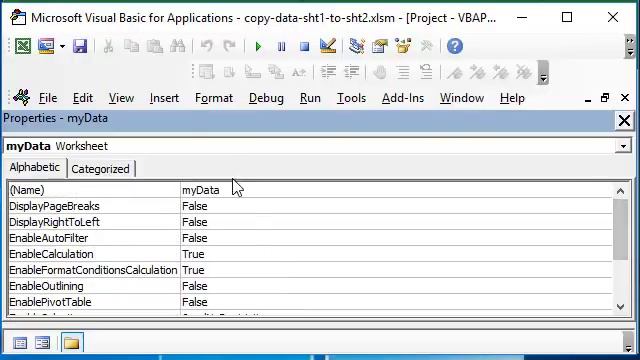Open the Format menu
Screen dimensions: 640x360
(x=214, y=98)
